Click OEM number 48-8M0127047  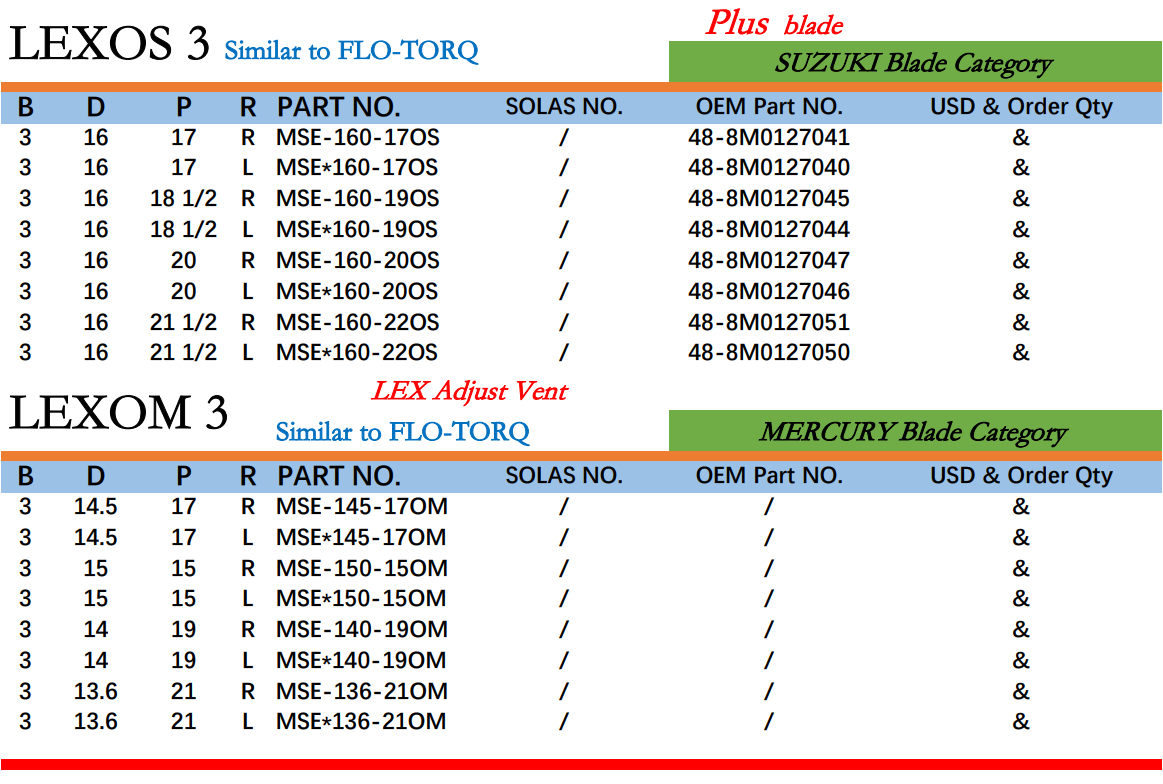[x=769, y=260]
